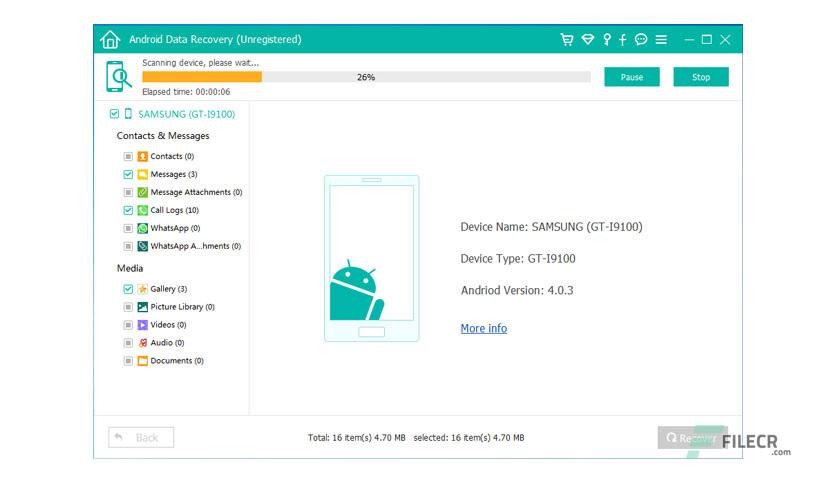Pause the device scan

(x=632, y=77)
